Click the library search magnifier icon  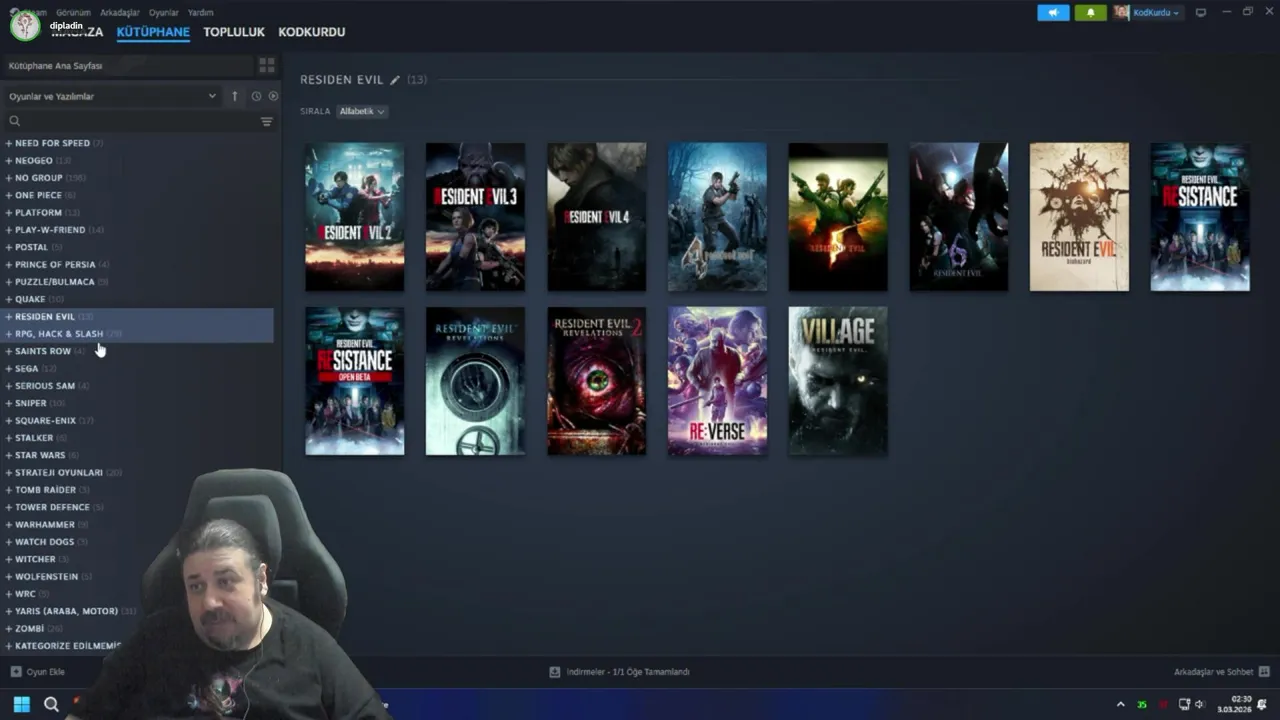point(14,121)
